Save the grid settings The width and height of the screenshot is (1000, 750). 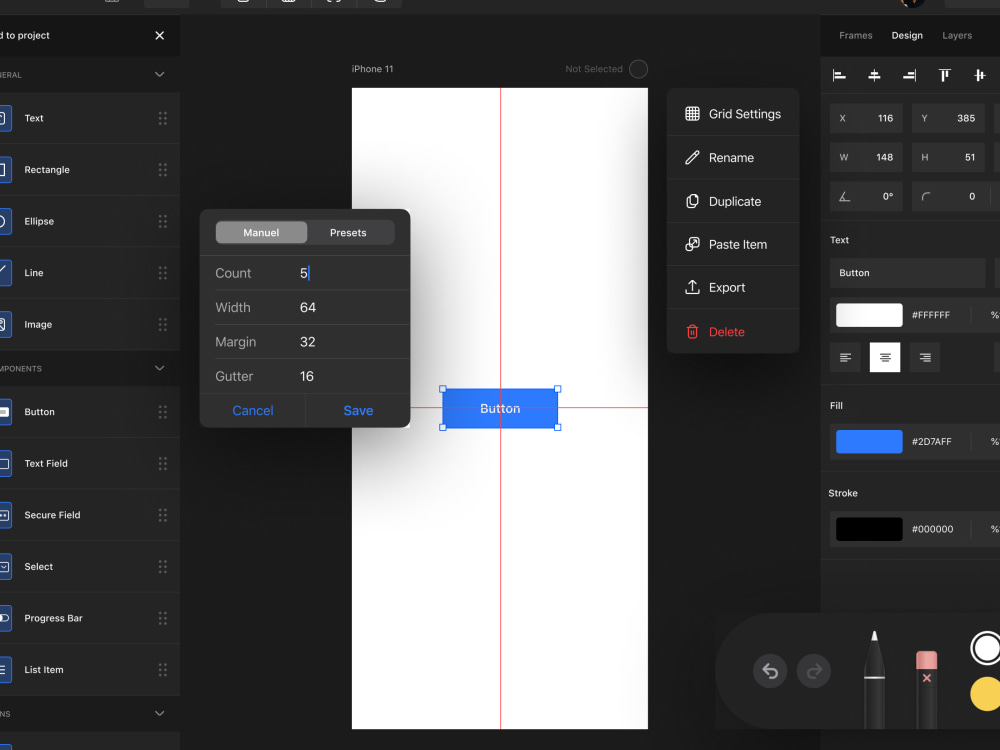pyautogui.click(x=358, y=411)
